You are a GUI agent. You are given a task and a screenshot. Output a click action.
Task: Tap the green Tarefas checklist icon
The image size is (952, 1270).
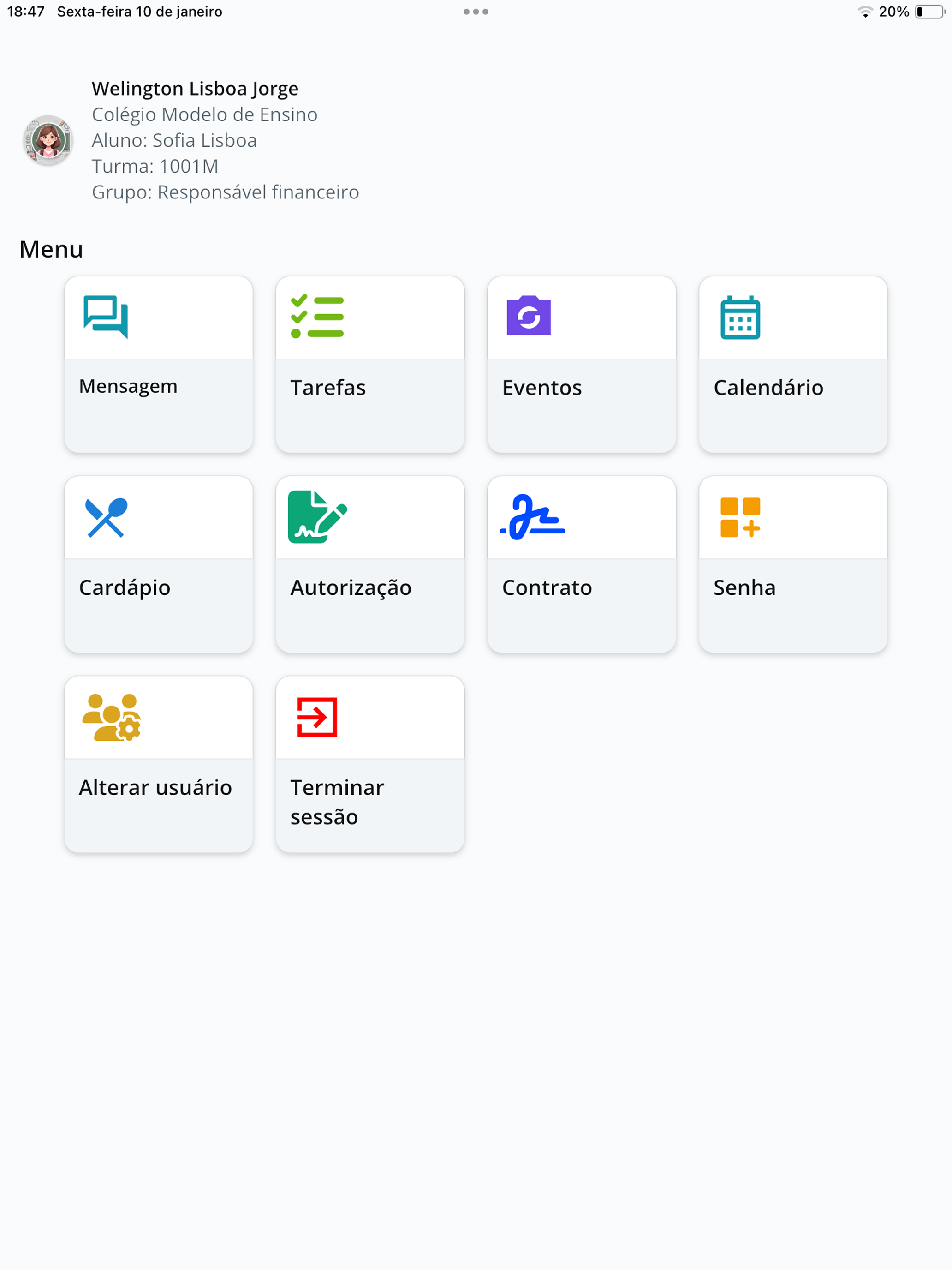pos(317,317)
